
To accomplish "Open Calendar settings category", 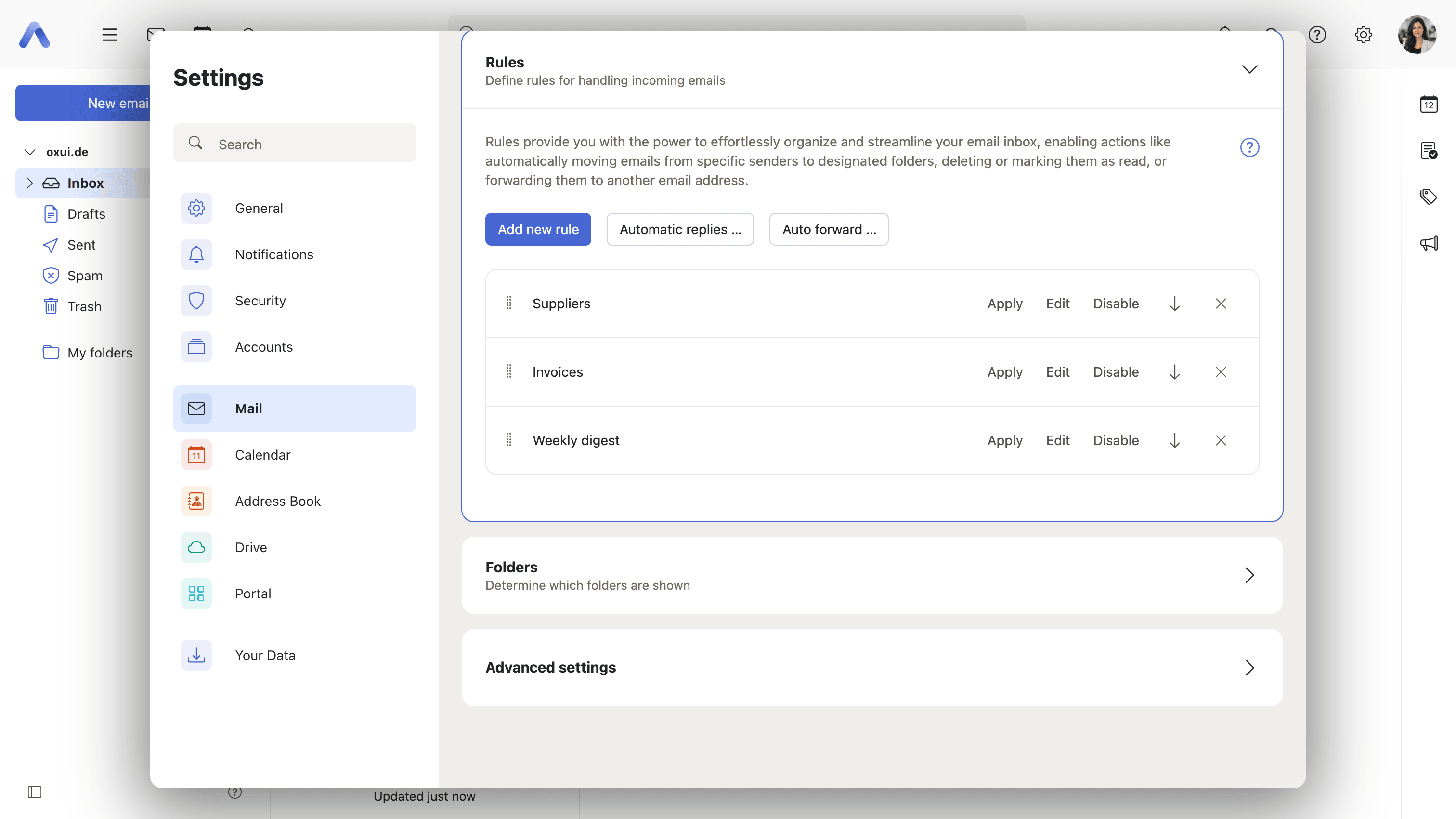I will tap(295, 455).
